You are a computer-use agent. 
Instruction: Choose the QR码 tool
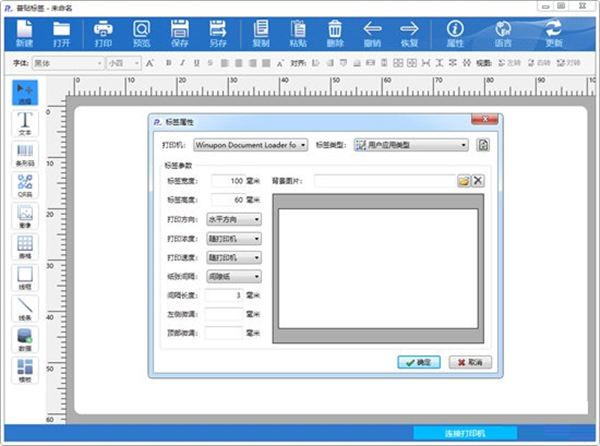25,186
